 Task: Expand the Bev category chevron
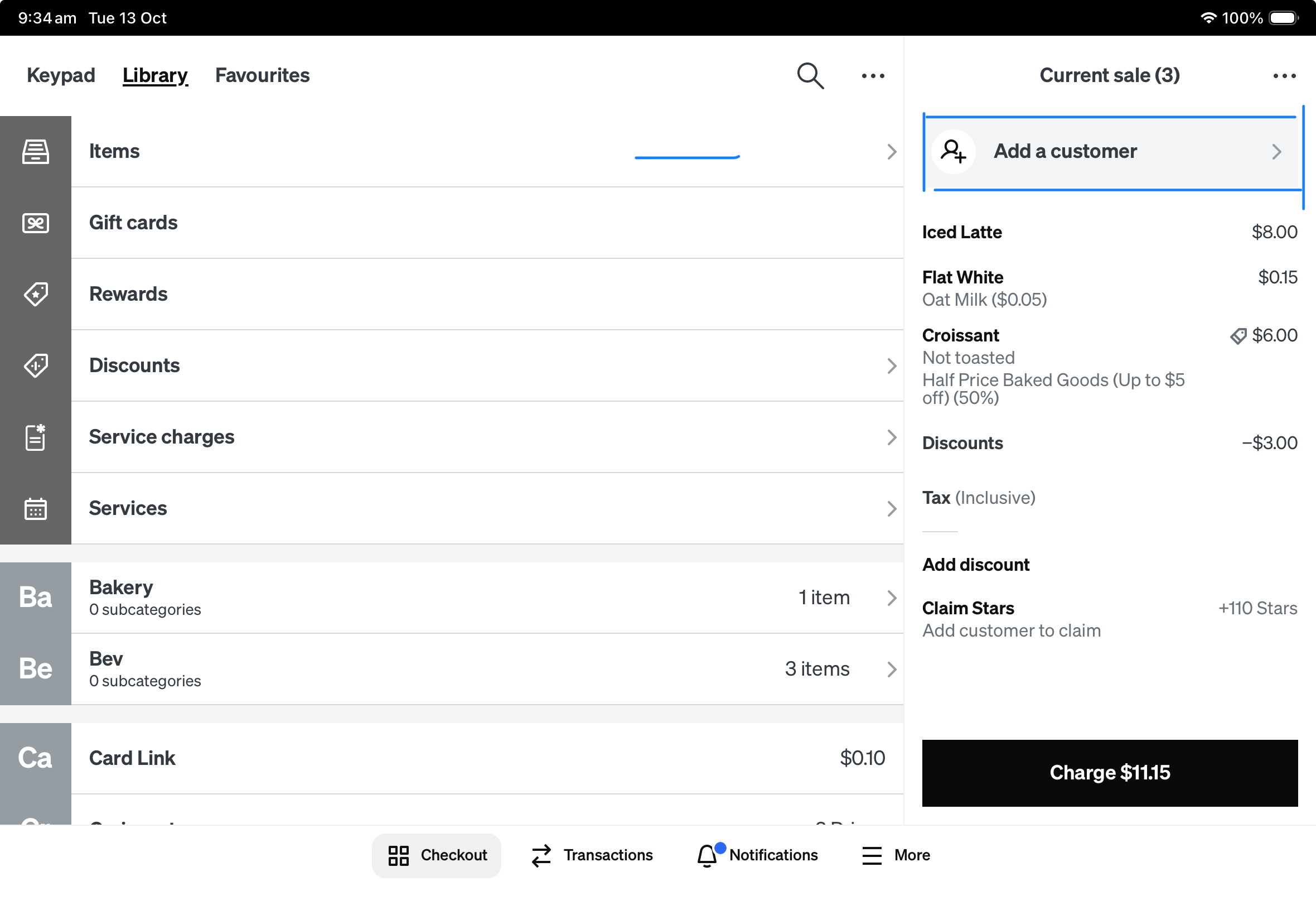[x=892, y=669]
